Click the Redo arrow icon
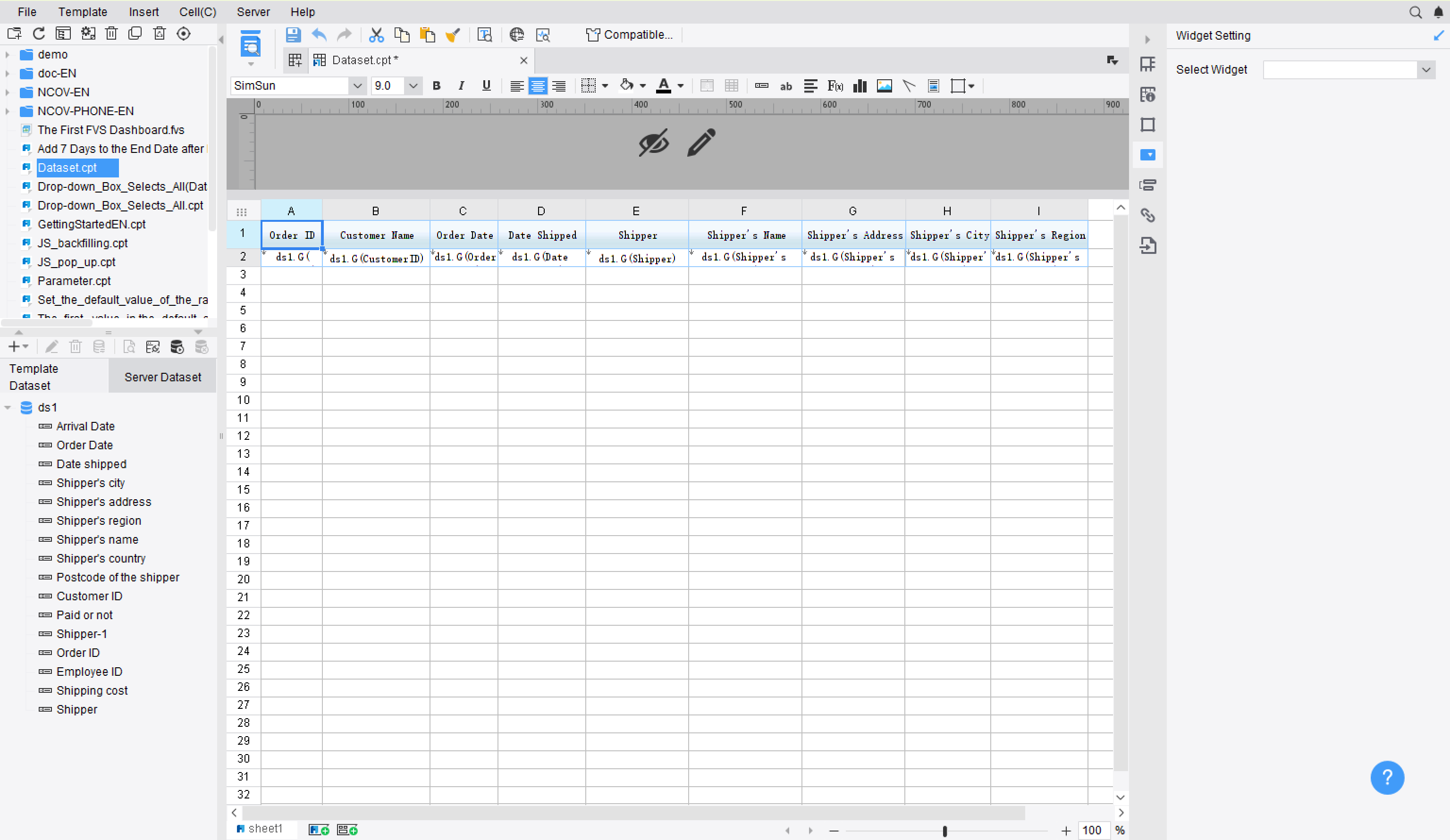Viewport: 1450px width, 840px height. tap(344, 35)
